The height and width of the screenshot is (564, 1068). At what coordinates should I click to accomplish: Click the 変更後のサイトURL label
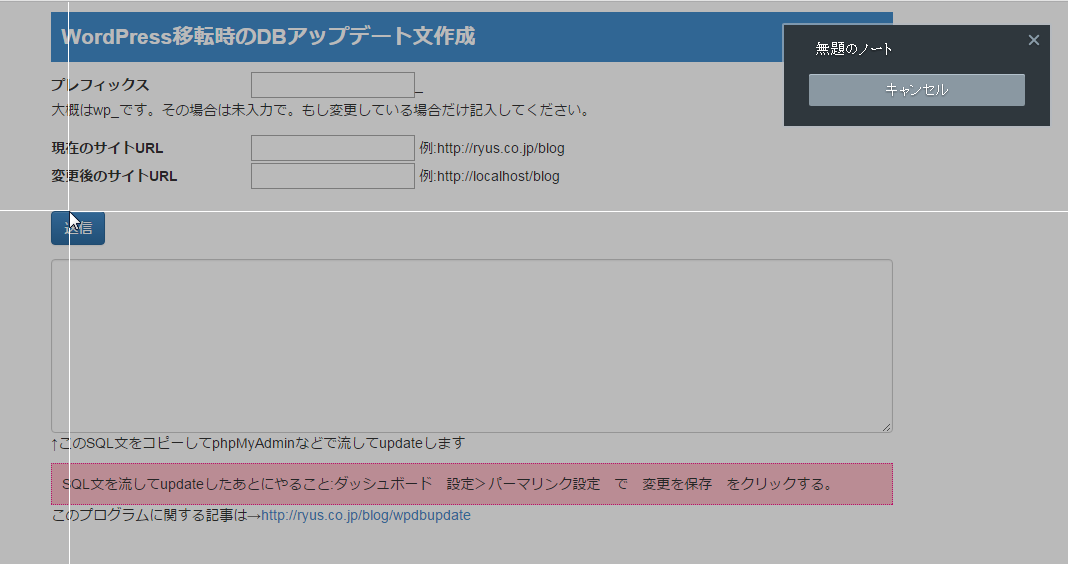114,176
